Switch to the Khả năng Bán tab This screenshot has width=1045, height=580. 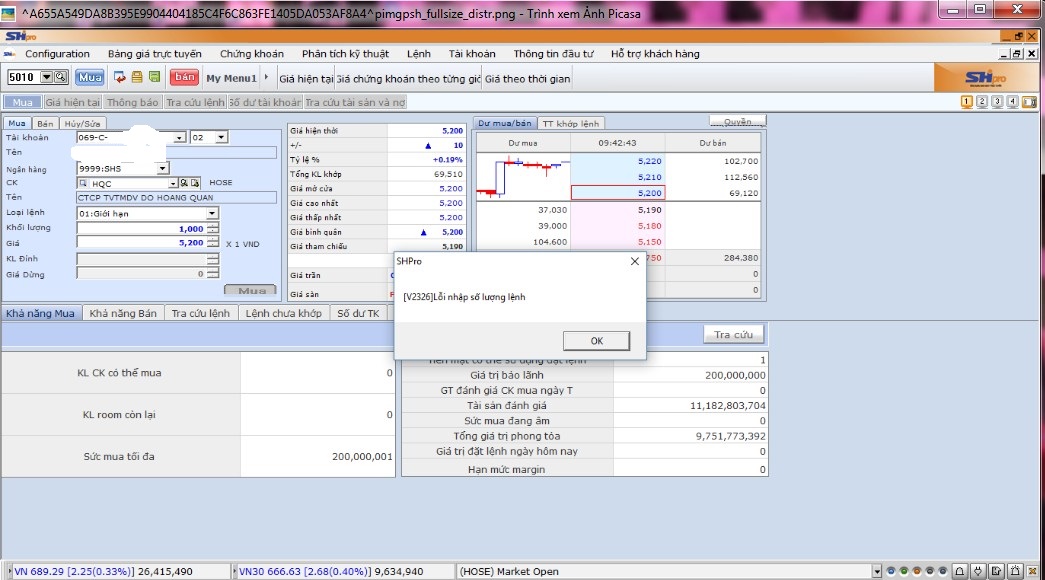(x=123, y=313)
